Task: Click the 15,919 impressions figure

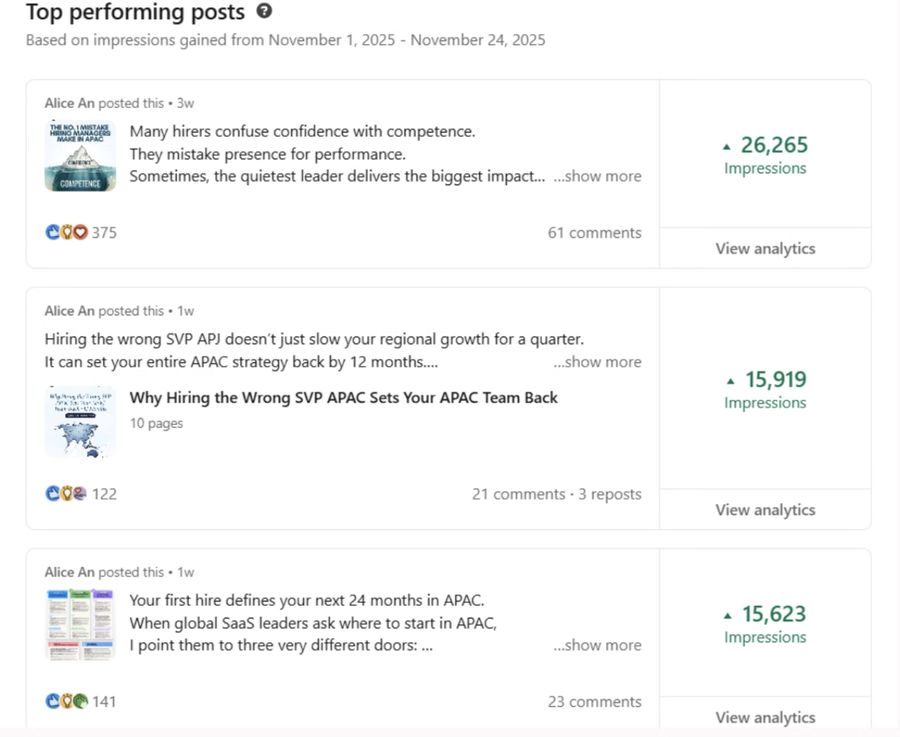Action: pos(775,379)
